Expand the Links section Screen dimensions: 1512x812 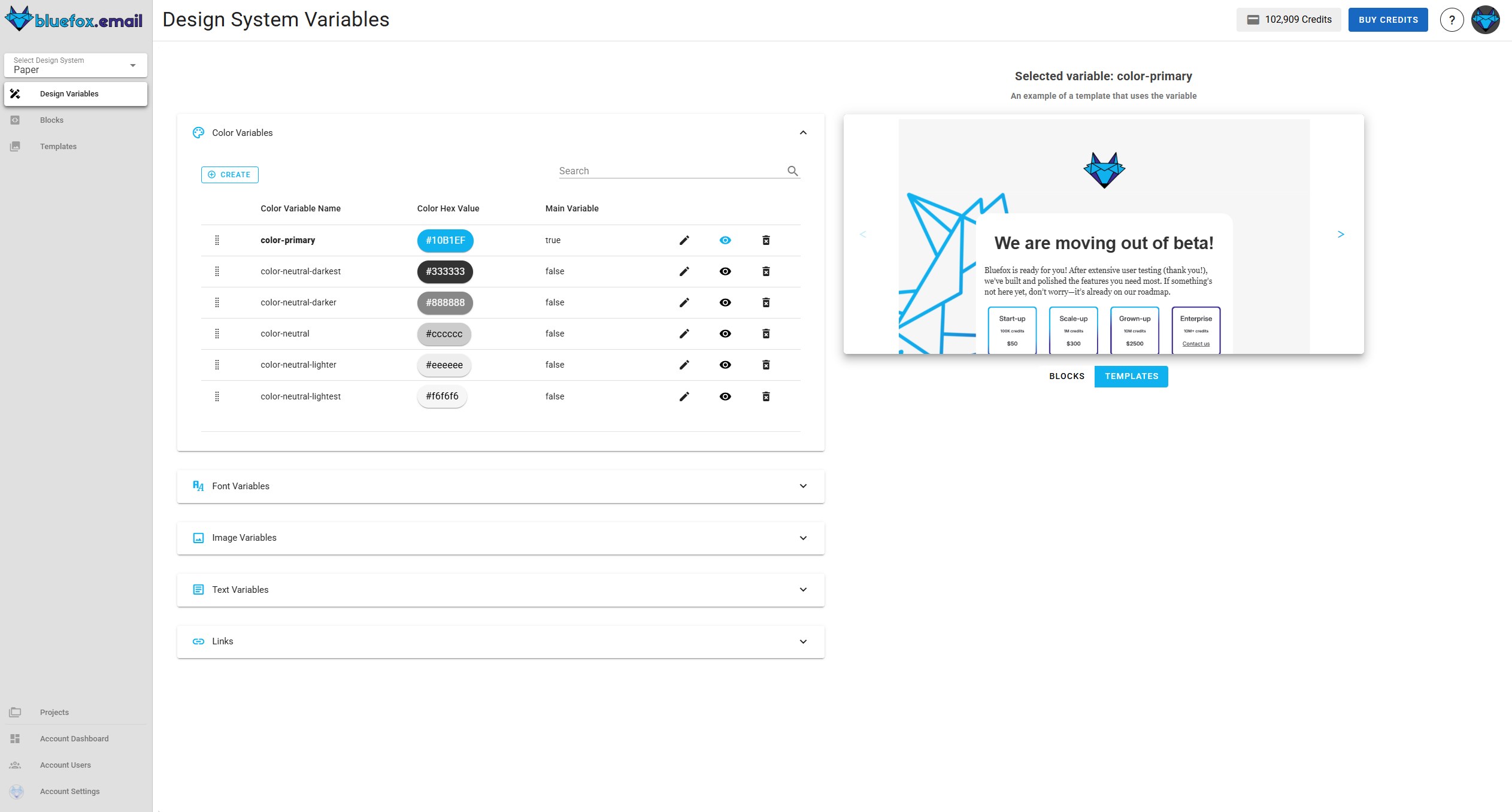(x=803, y=641)
